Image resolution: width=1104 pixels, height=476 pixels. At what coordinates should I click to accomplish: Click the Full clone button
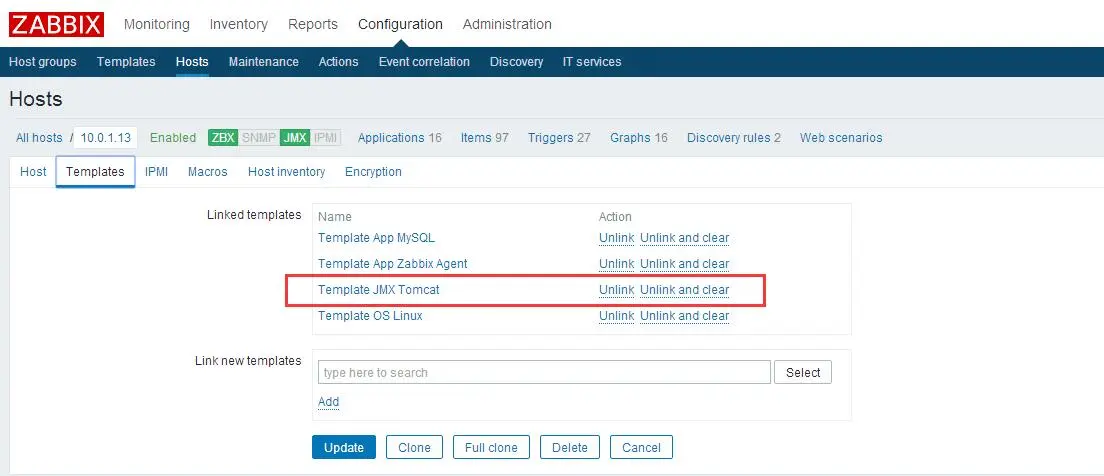(491, 447)
